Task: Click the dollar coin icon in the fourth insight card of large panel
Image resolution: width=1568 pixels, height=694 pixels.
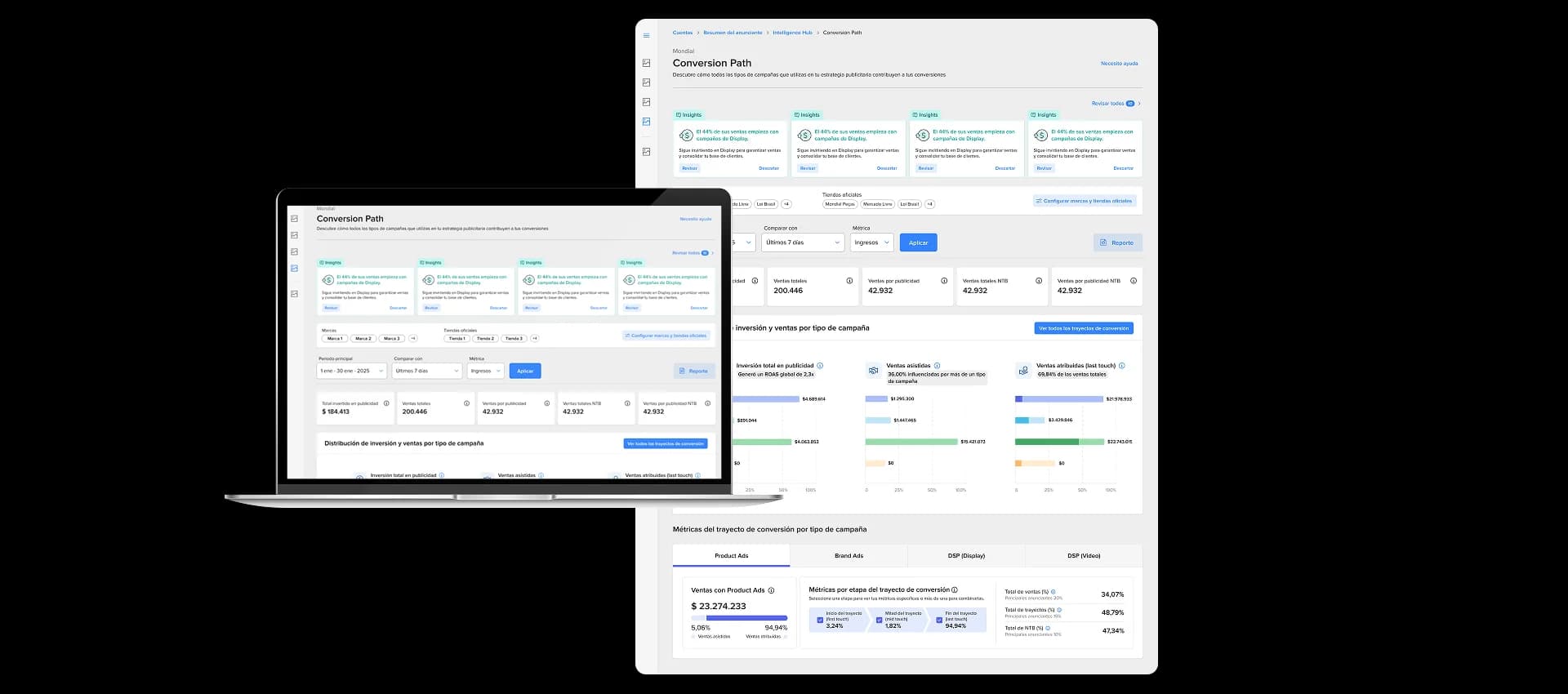Action: tap(1040, 135)
